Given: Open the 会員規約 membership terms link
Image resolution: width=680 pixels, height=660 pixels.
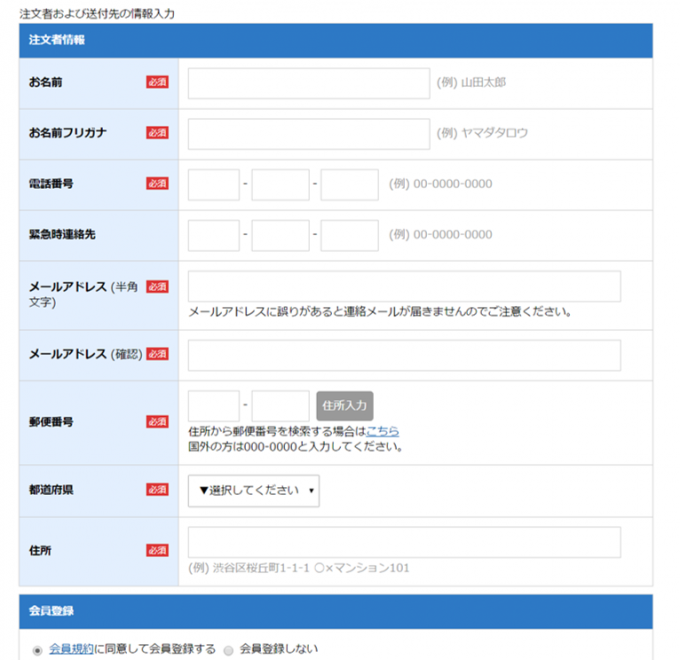Looking at the screenshot, I should point(71,649).
